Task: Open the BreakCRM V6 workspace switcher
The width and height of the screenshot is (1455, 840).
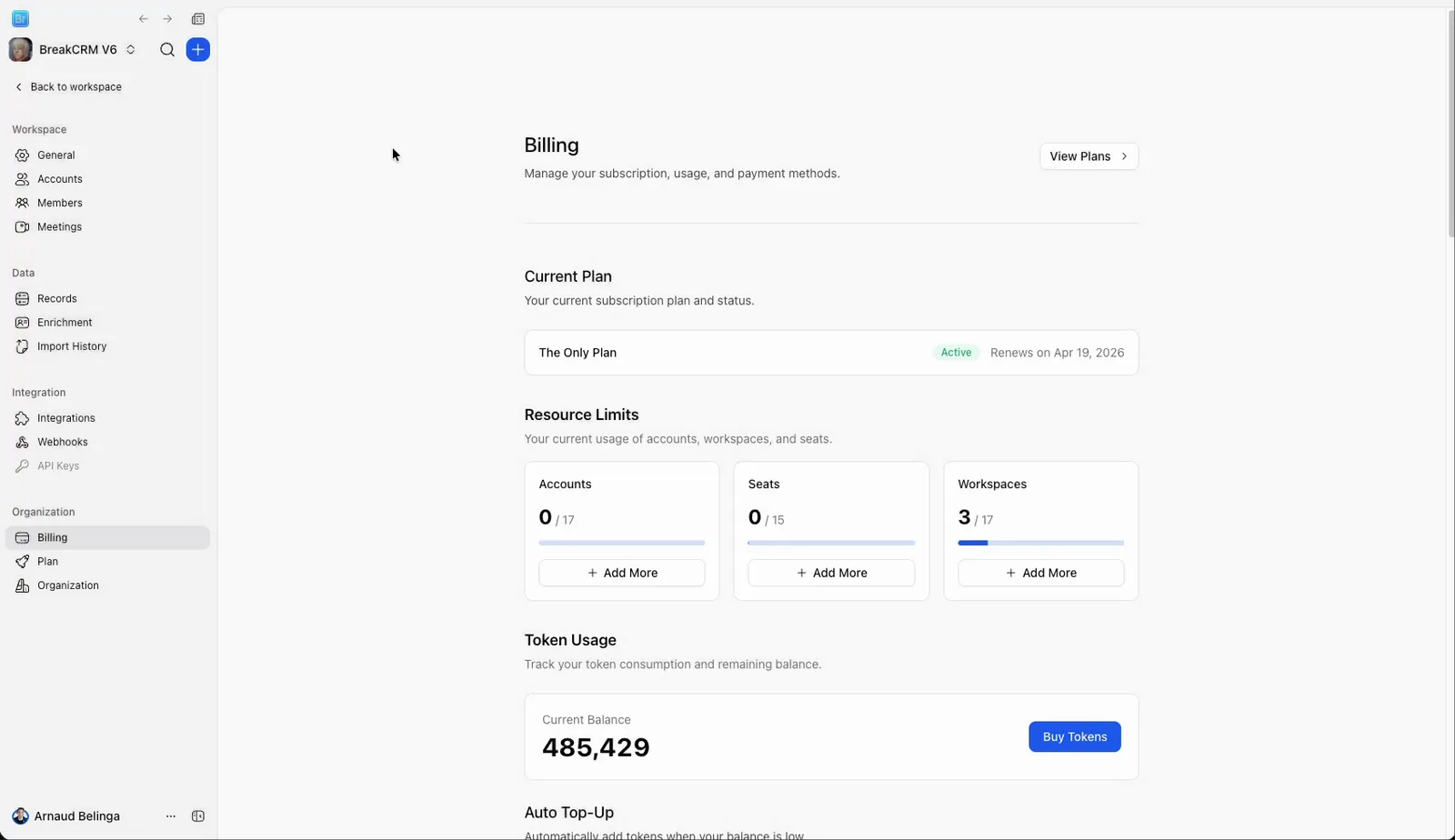Action: pyautogui.click(x=73, y=50)
